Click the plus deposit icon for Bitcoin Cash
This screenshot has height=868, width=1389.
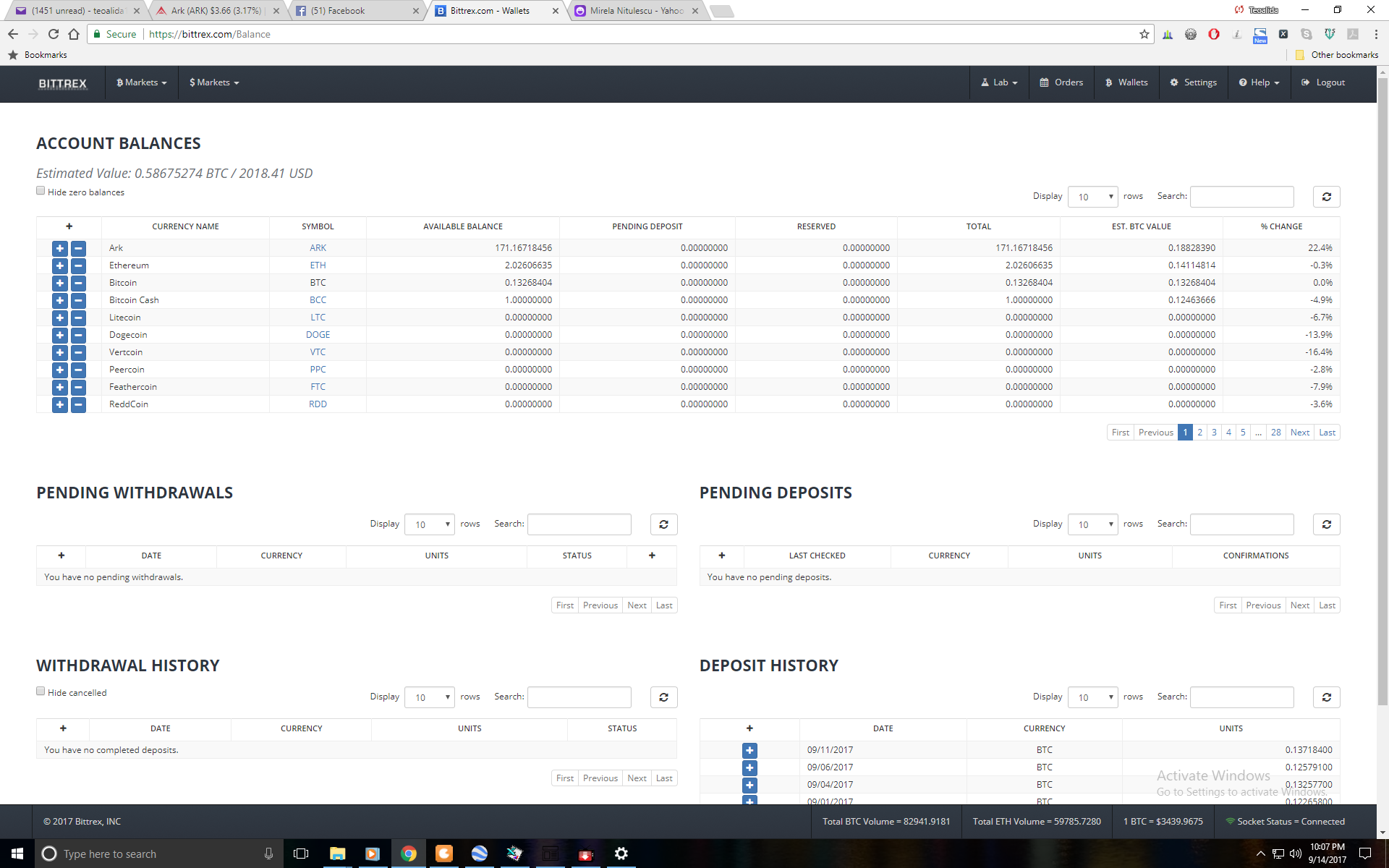pyautogui.click(x=59, y=300)
